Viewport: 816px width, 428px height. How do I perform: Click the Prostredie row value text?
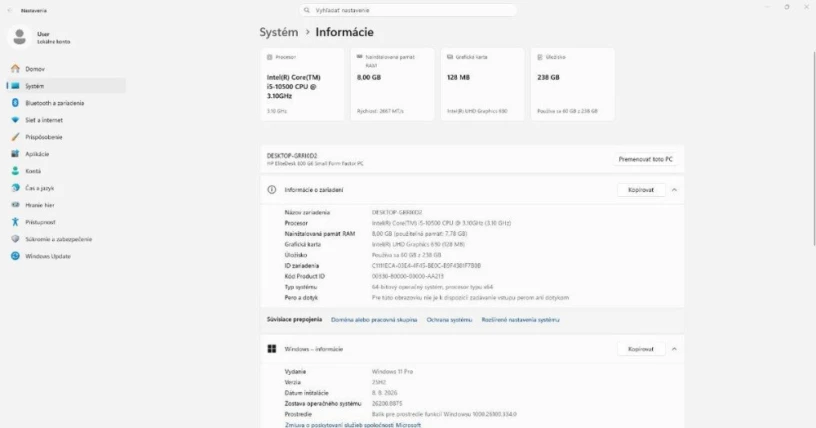tap(444, 414)
